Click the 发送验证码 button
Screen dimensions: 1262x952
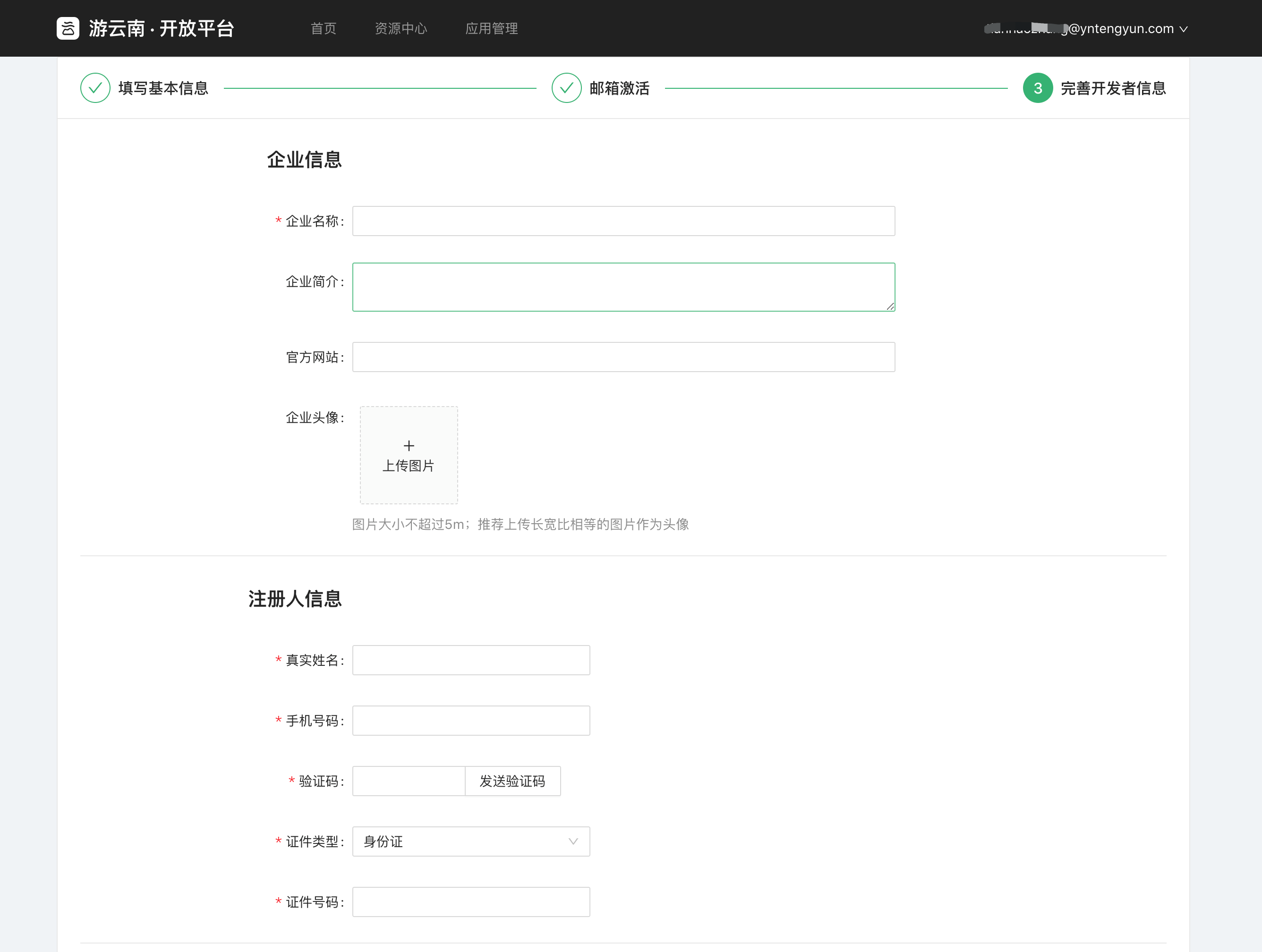(x=512, y=781)
